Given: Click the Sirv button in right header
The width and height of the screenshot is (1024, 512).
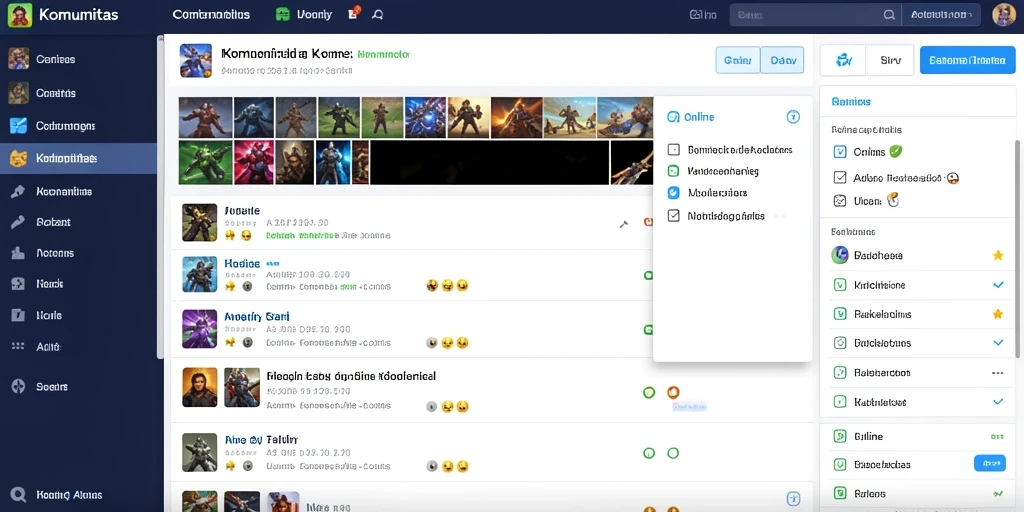Looking at the screenshot, I should 890,61.
